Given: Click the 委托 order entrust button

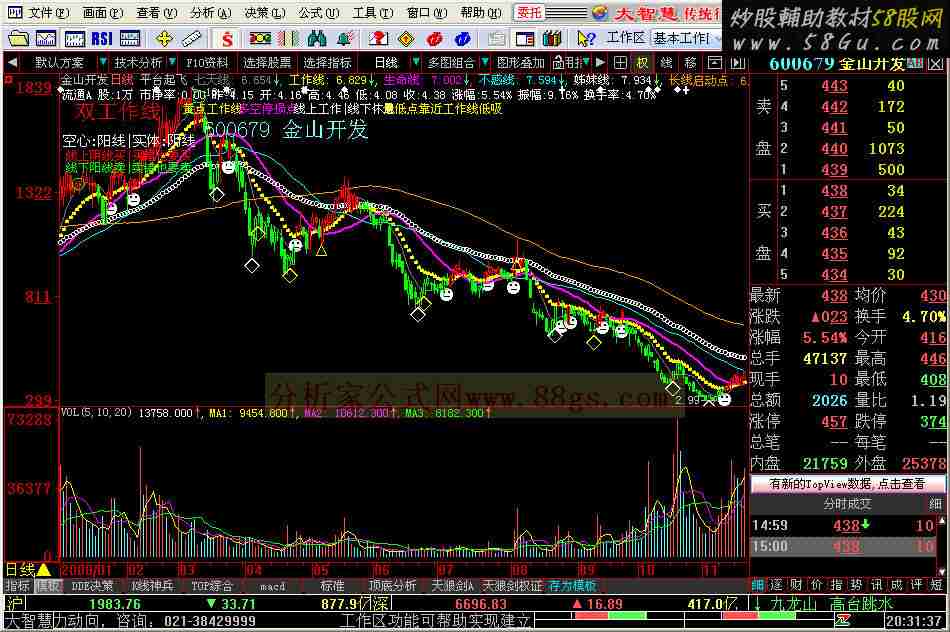Looking at the screenshot, I should (x=529, y=12).
